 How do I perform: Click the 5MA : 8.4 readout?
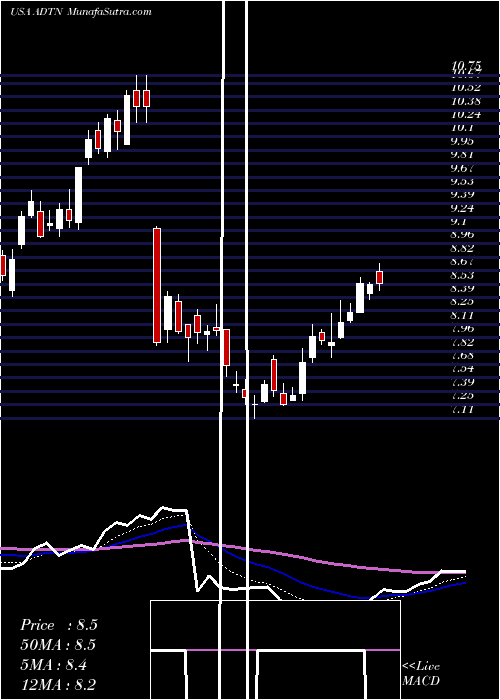pos(54,665)
